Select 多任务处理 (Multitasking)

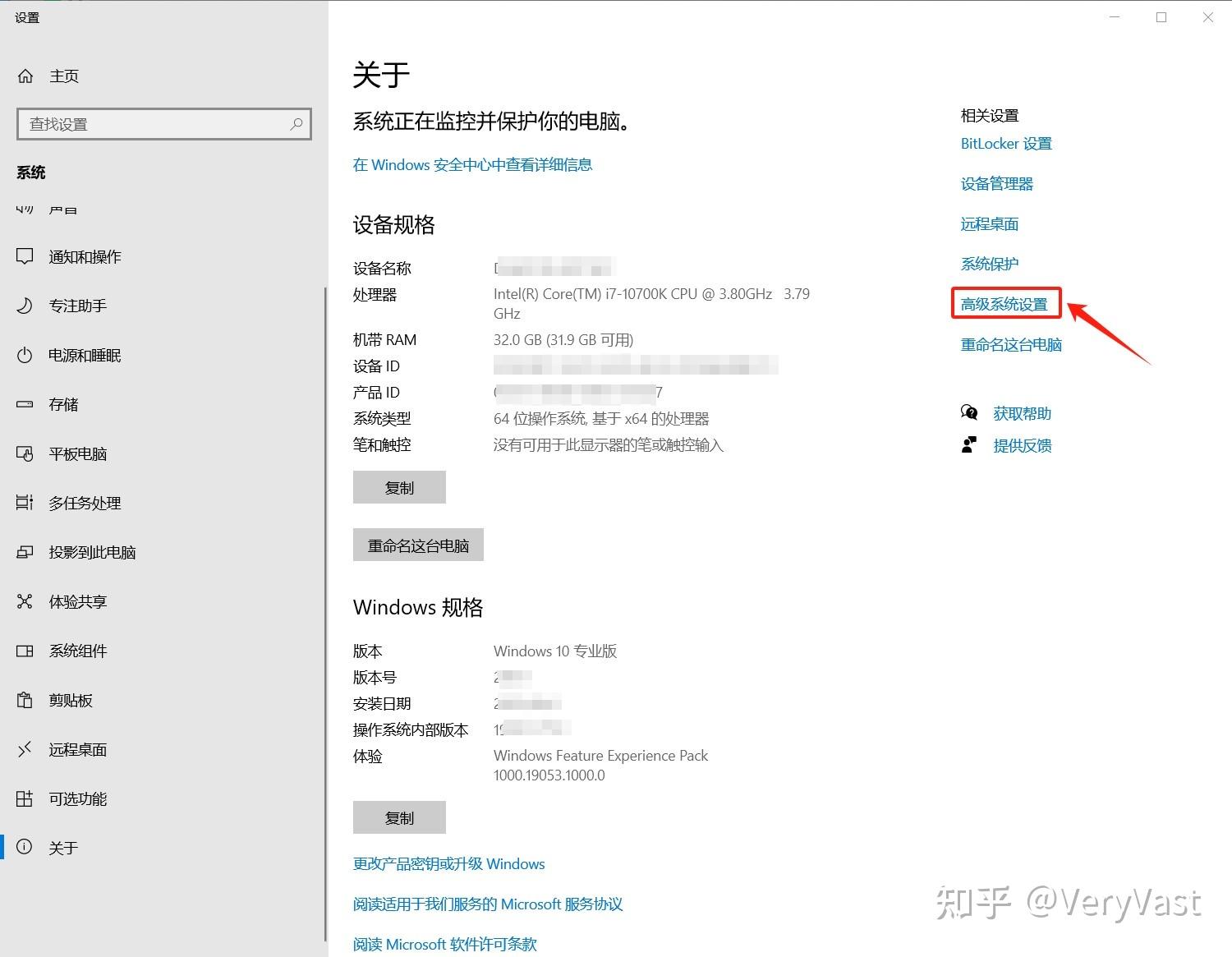tap(85, 503)
